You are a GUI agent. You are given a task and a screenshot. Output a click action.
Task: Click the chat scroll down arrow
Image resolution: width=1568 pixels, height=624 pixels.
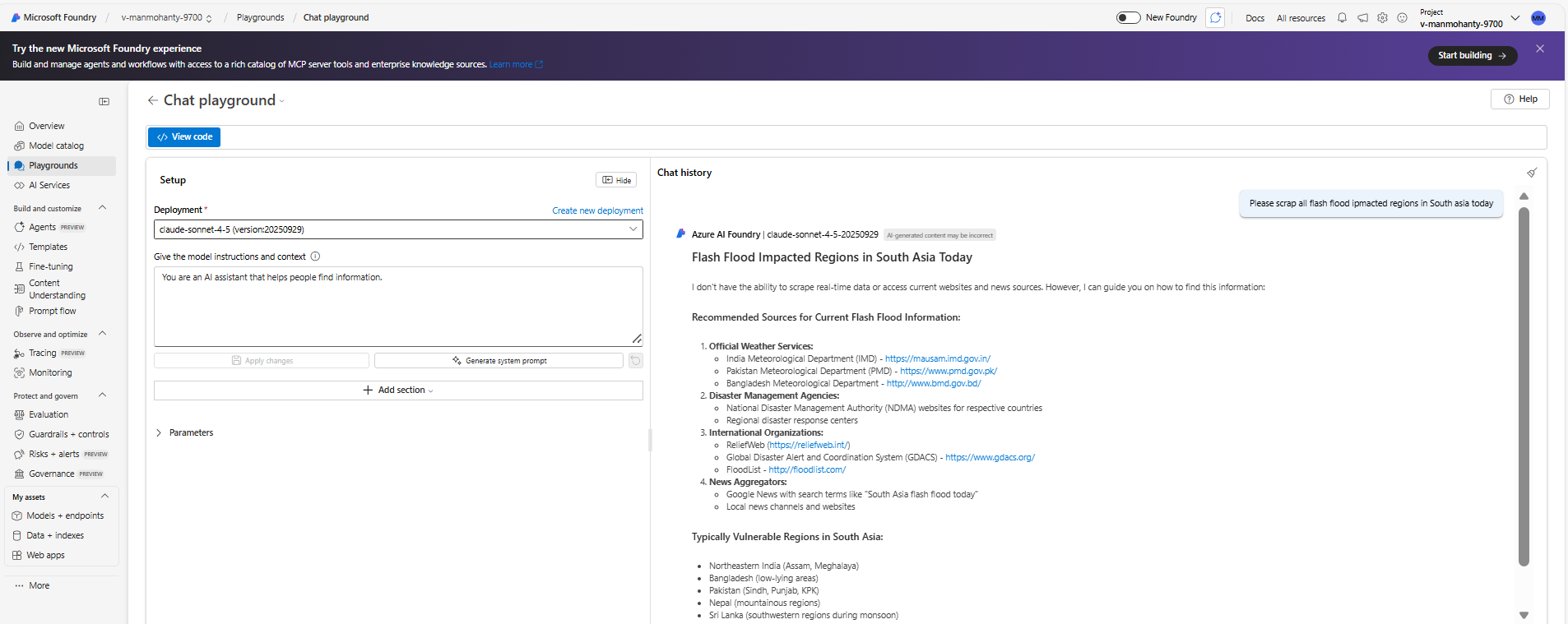(1524, 615)
